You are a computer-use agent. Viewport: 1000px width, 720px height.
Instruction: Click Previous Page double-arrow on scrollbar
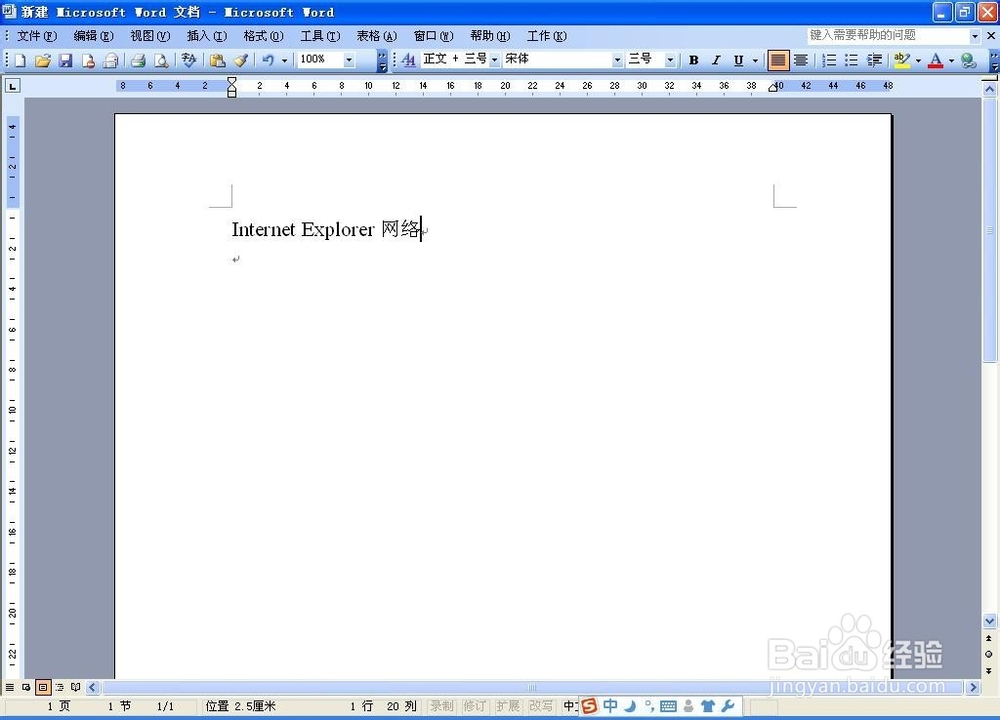coord(989,638)
